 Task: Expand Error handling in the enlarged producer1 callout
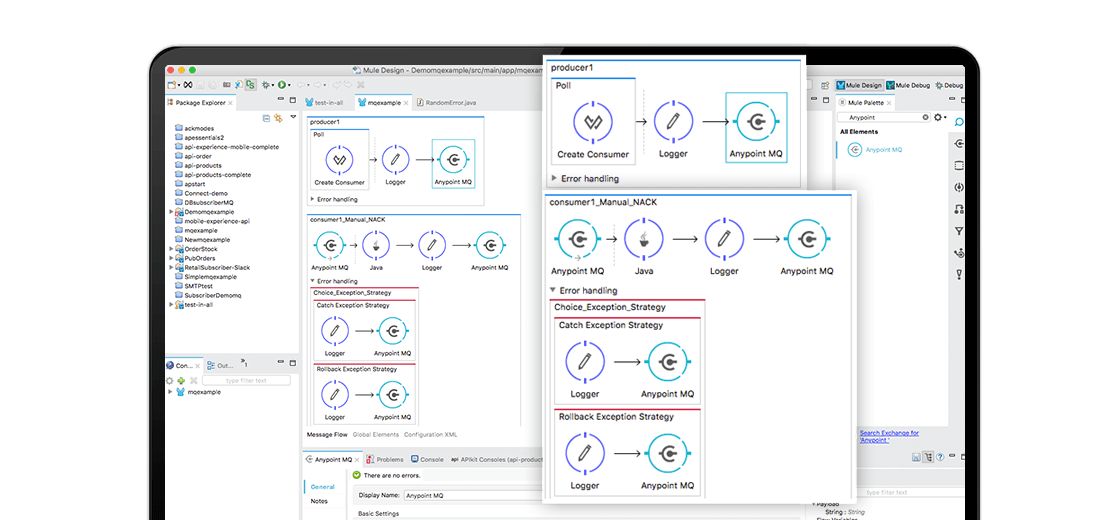(x=555, y=179)
